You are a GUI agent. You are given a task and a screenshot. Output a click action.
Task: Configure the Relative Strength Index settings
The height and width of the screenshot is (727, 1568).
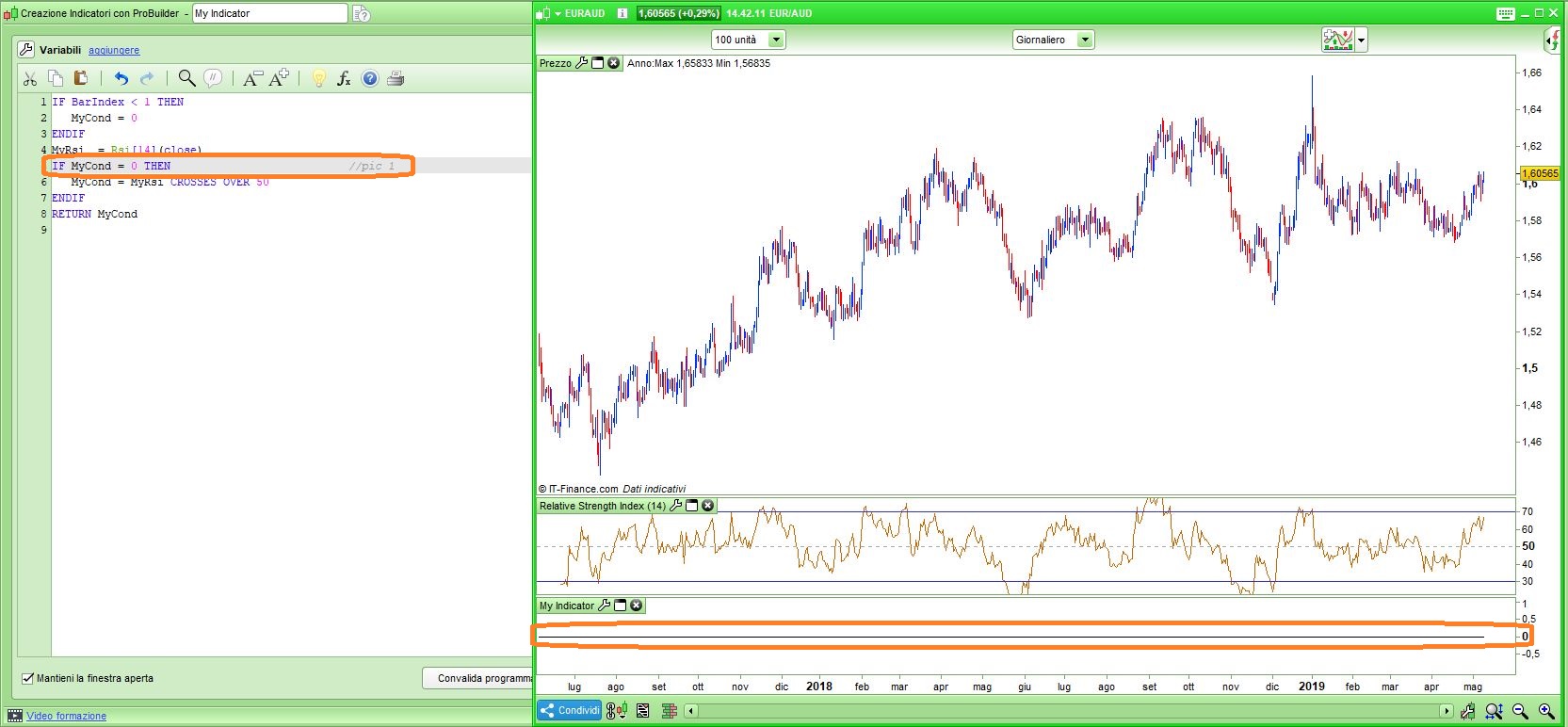(x=675, y=506)
